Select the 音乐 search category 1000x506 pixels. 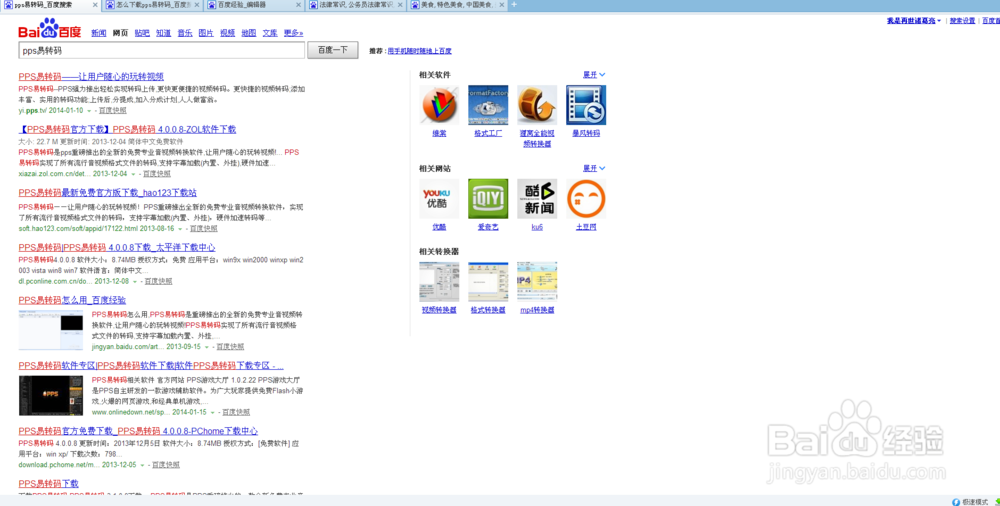(x=185, y=33)
